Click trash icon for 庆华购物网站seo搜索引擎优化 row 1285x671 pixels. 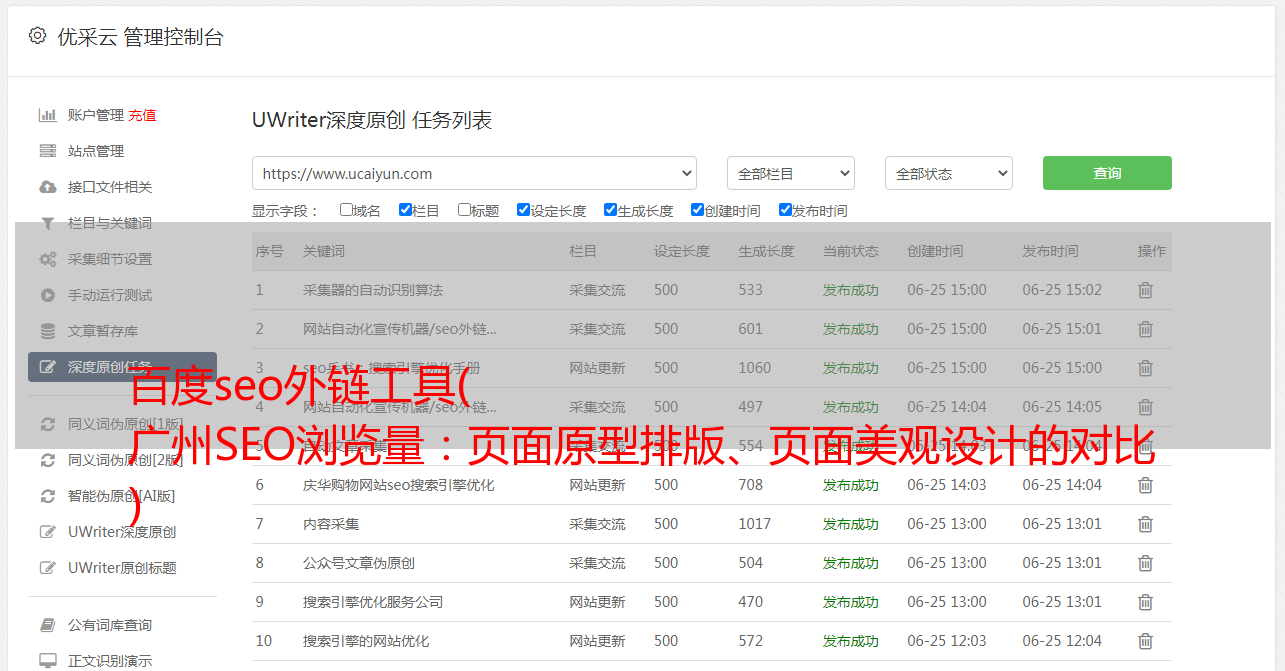[x=1145, y=485]
